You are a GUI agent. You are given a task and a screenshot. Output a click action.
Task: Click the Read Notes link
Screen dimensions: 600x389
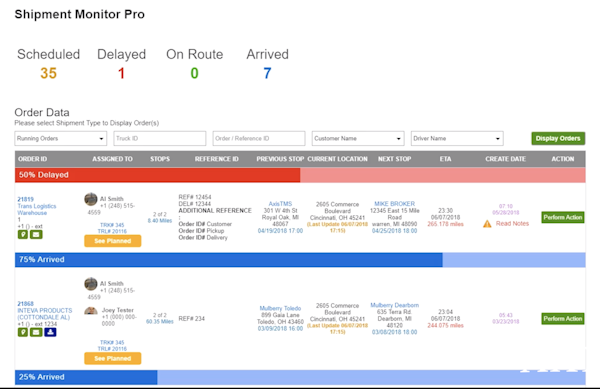tap(512, 223)
